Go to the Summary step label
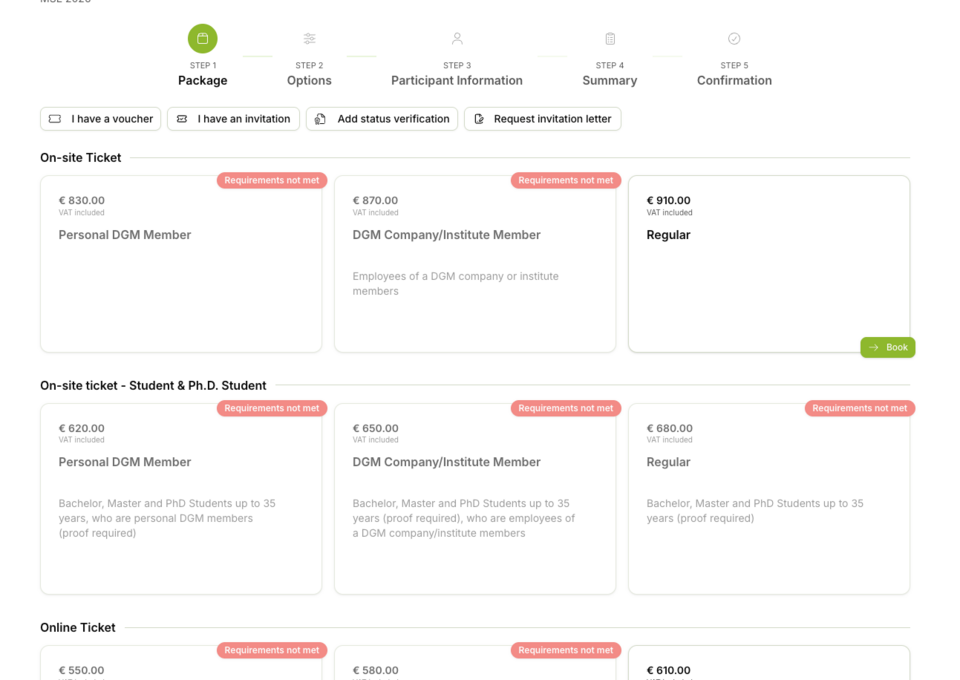Image resolution: width=960 pixels, height=680 pixels. [x=610, y=80]
